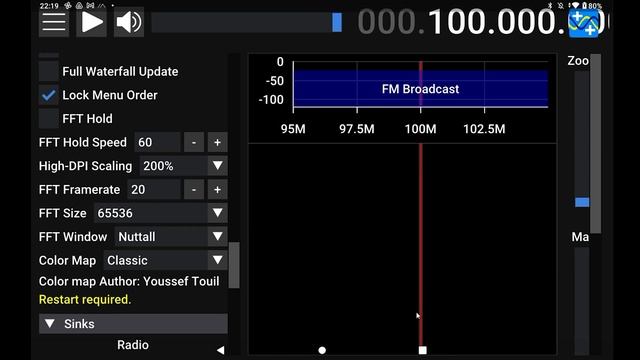
Task: Click the Color map Author text
Action: click(x=129, y=281)
